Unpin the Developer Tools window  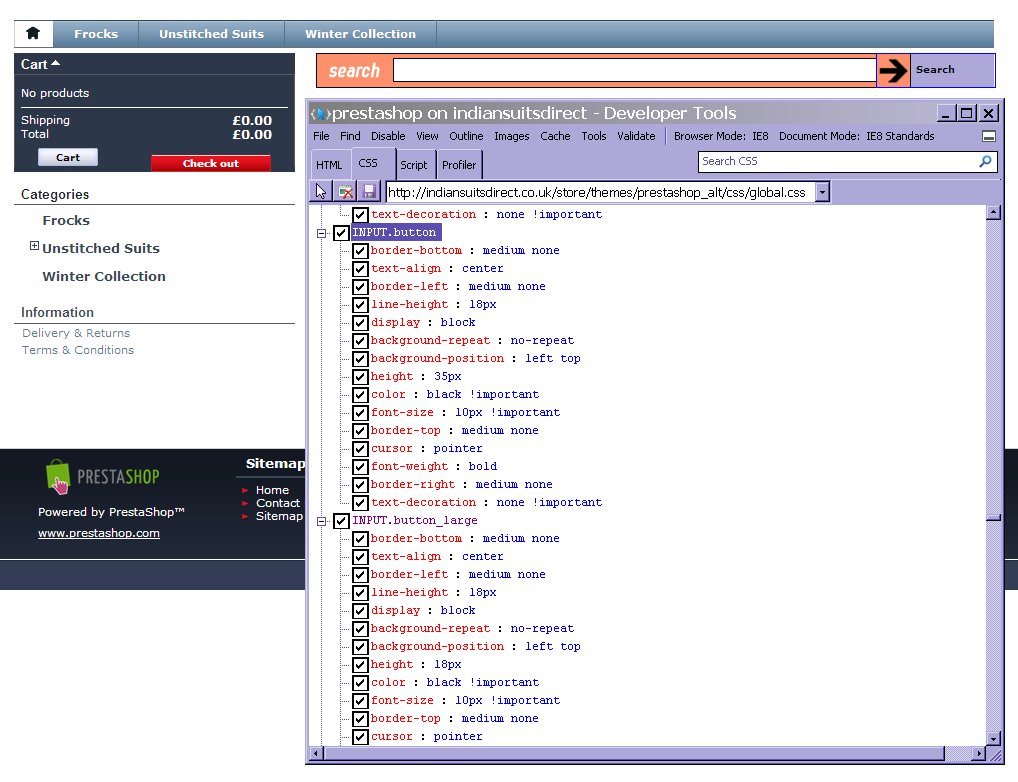click(x=989, y=136)
